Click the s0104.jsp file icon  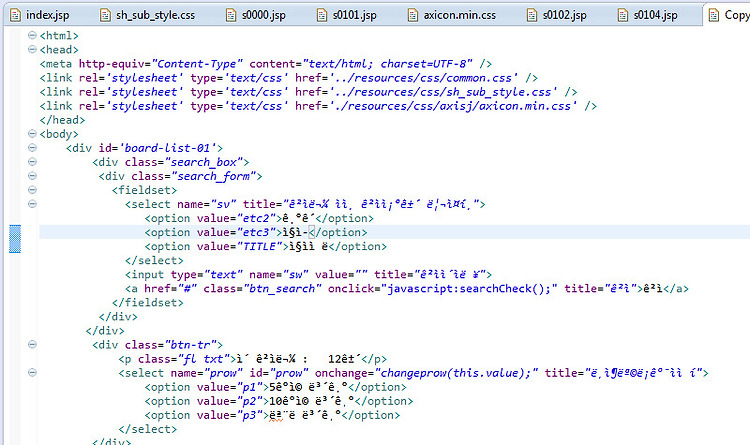pos(623,15)
